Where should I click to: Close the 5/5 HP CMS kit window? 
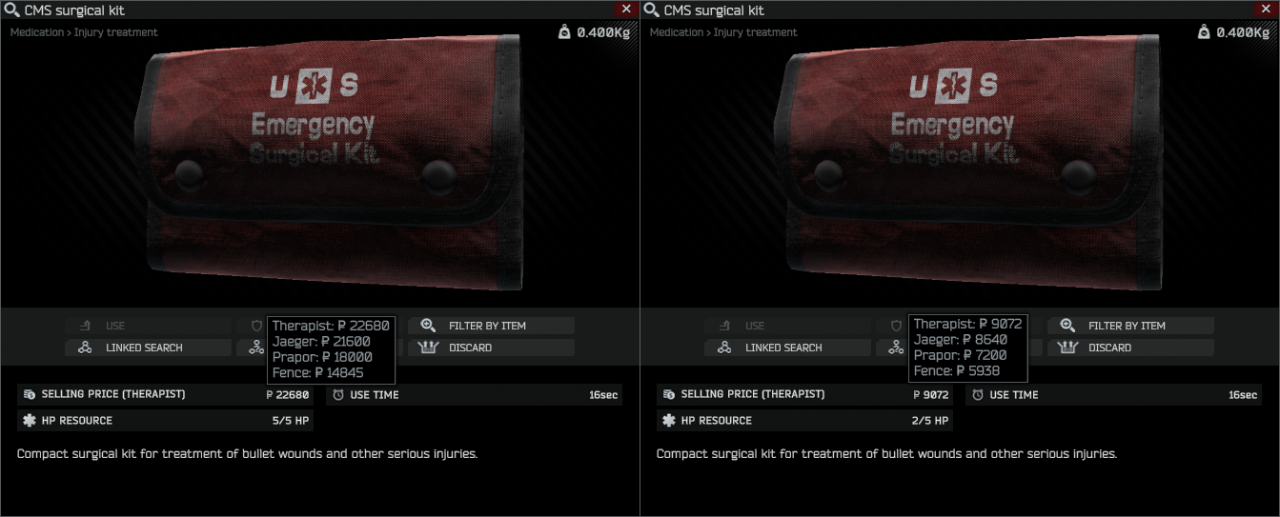coord(626,9)
